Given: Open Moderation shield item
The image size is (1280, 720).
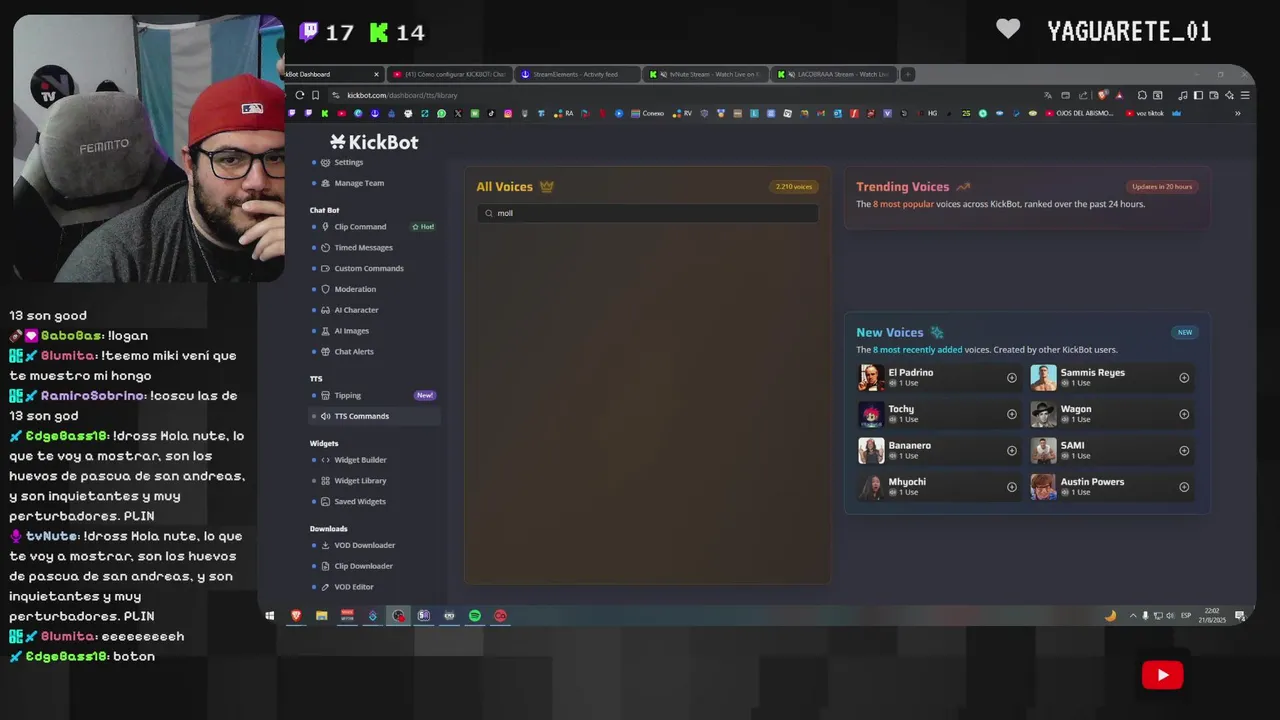Looking at the screenshot, I should pyautogui.click(x=355, y=289).
